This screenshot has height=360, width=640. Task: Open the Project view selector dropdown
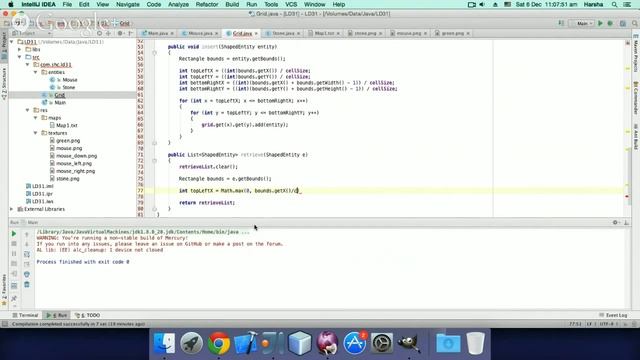click(x=32, y=33)
